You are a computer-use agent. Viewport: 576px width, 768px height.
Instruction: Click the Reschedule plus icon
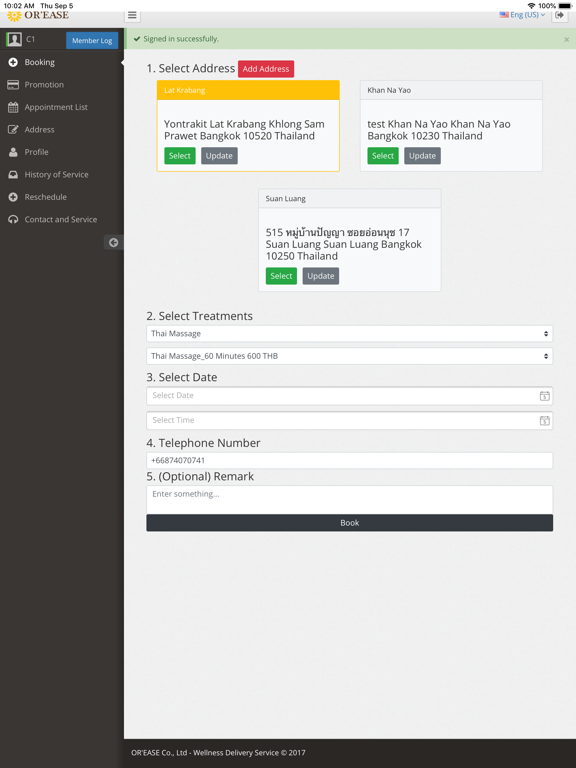point(13,197)
